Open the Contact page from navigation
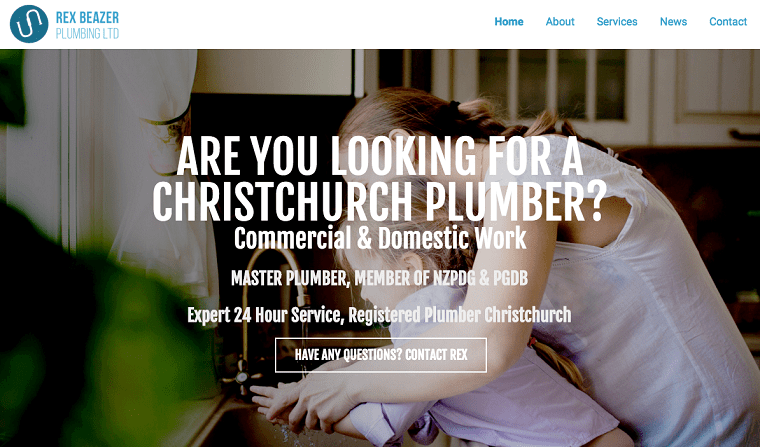760x447 pixels. coord(728,22)
